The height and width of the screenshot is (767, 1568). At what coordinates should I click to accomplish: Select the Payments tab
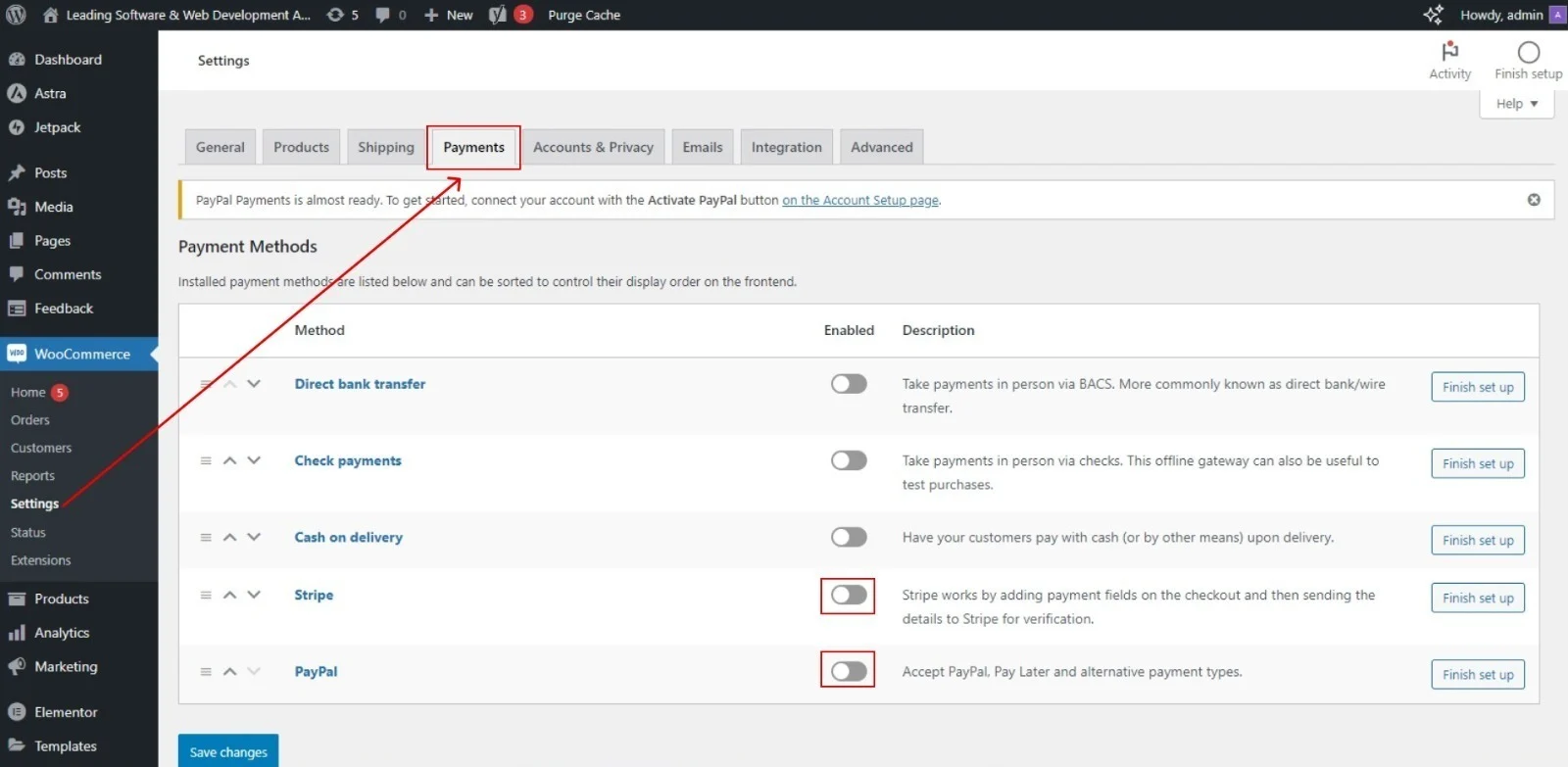click(x=473, y=147)
